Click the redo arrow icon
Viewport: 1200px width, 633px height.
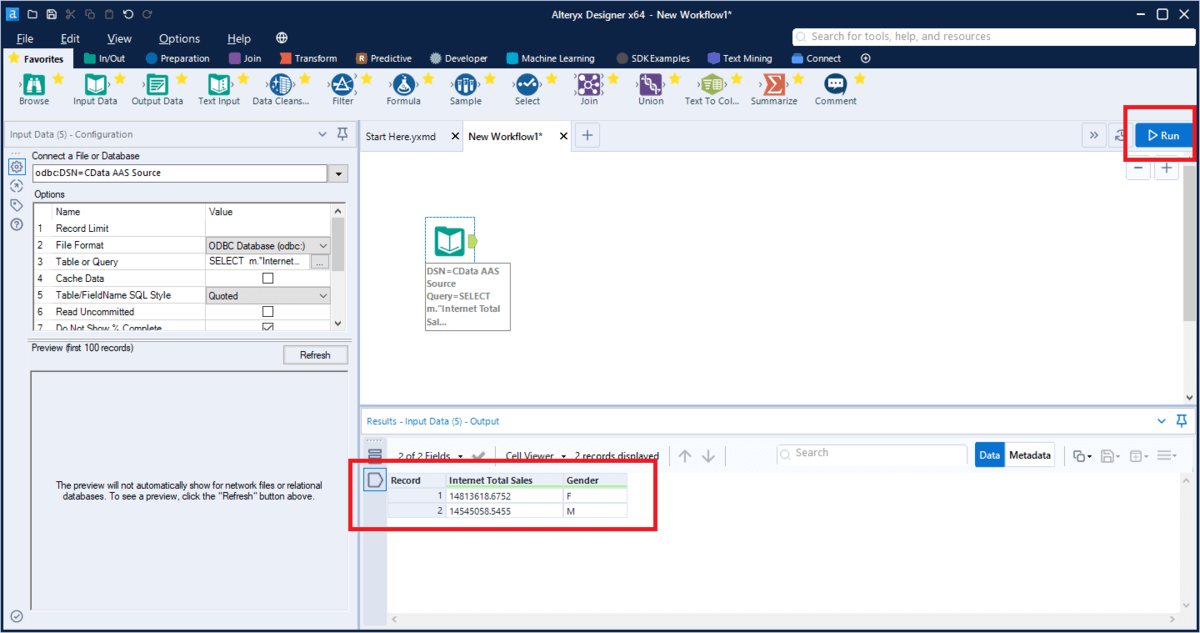[x=147, y=14]
